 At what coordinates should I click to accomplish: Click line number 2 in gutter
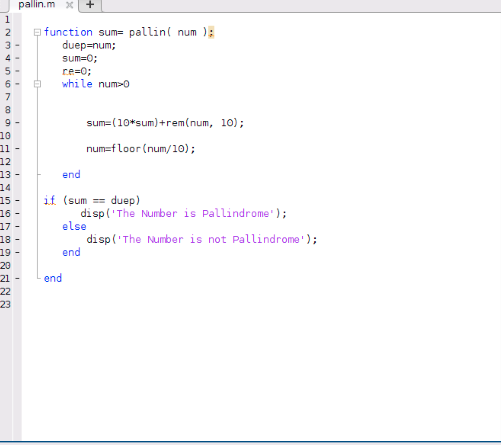(x=7, y=33)
